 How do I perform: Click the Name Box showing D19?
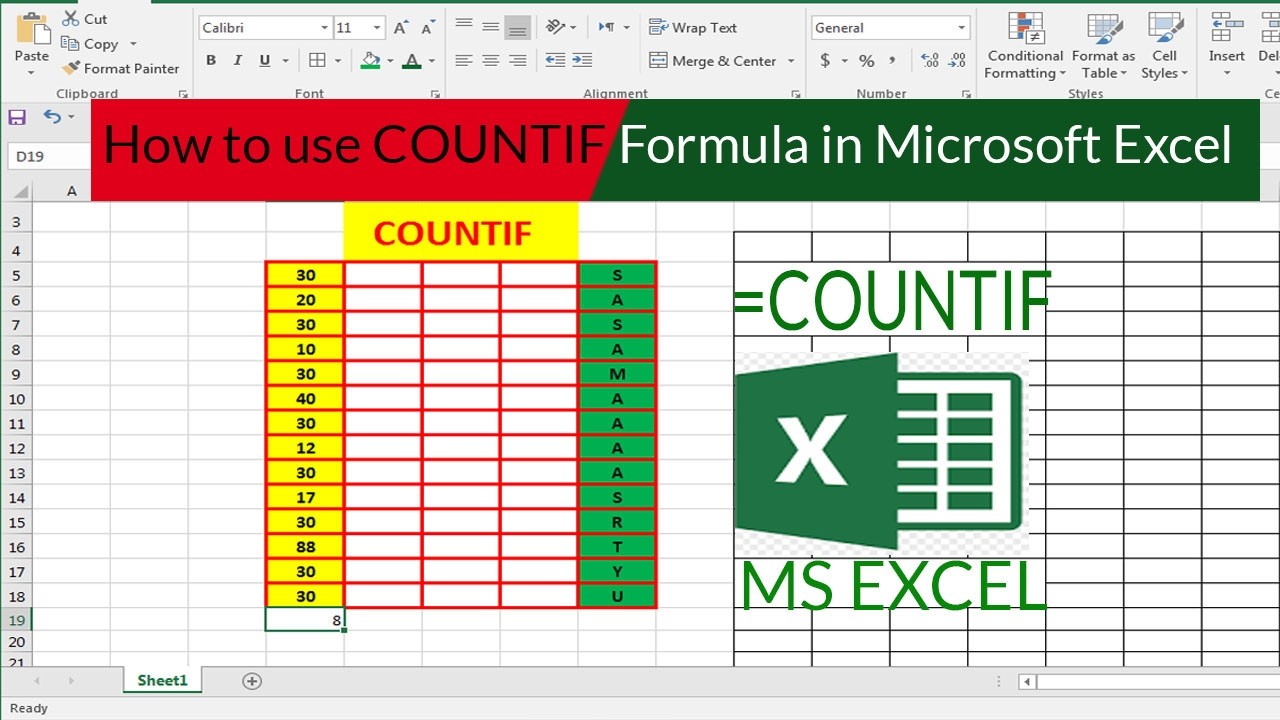pyautogui.click(x=48, y=156)
